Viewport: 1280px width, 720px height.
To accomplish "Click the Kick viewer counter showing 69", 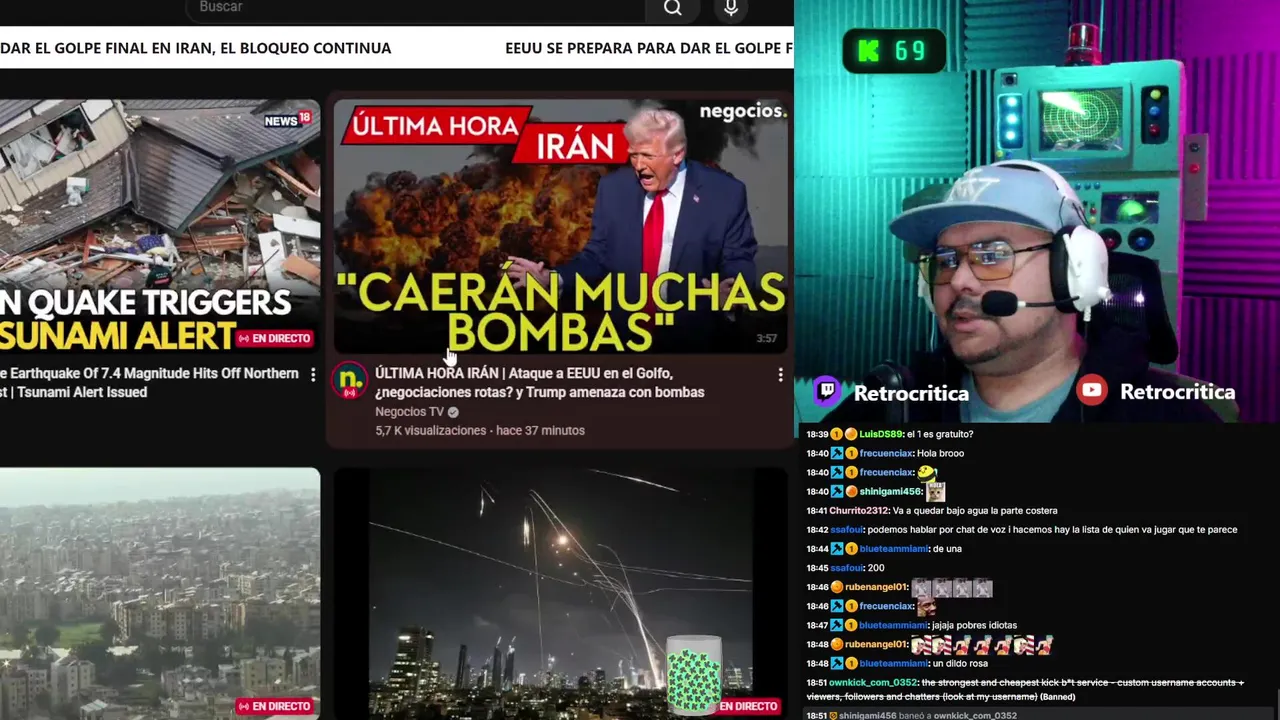I will [x=894, y=51].
